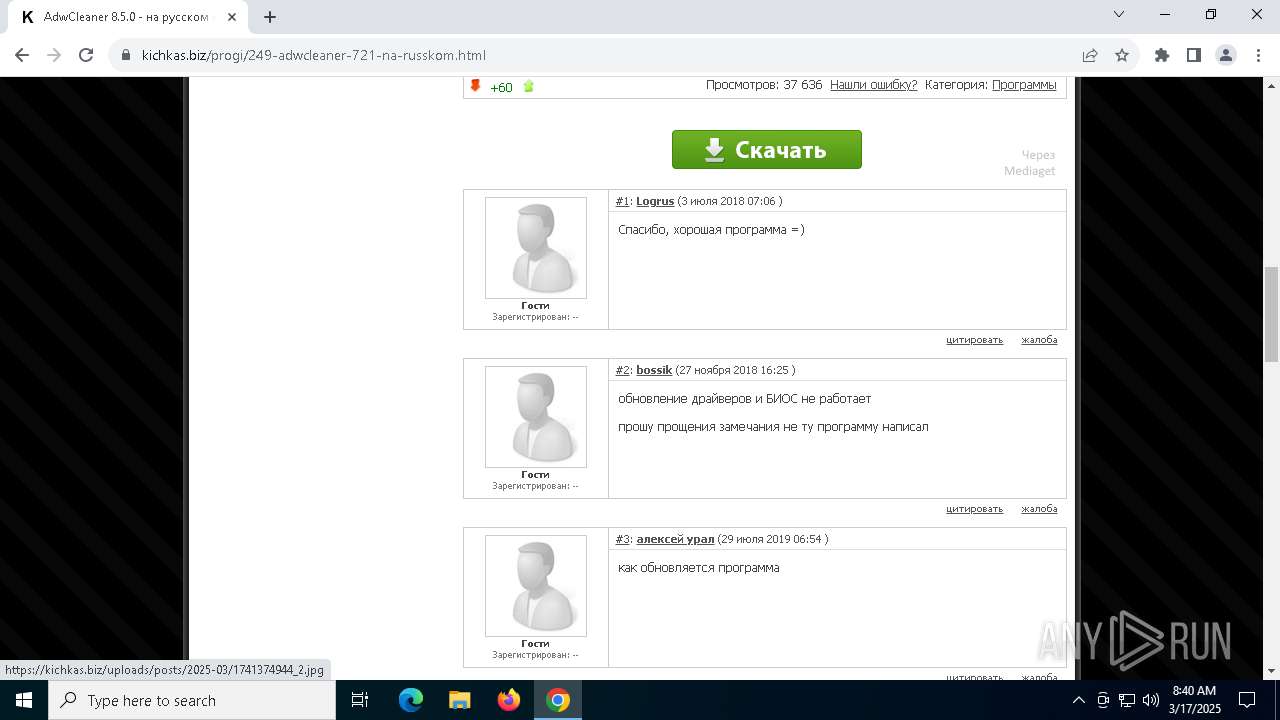Launch Firefox from the taskbar
Image resolution: width=1280 pixels, height=720 pixels.
[509, 700]
